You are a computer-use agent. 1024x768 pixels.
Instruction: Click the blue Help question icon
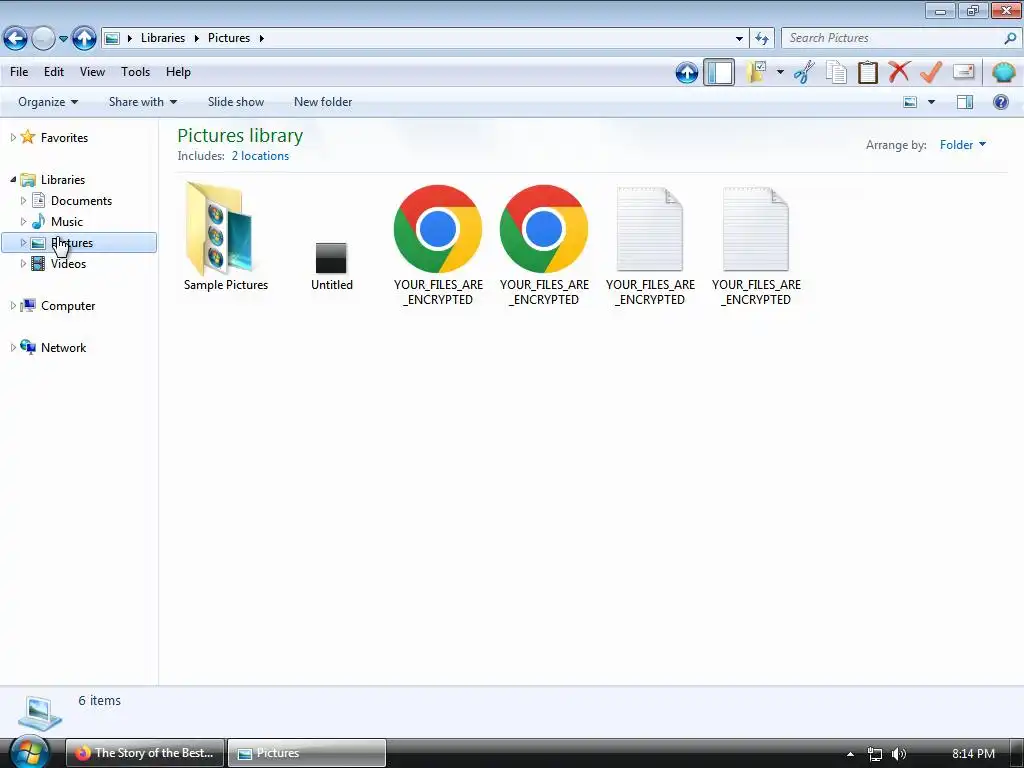[1000, 102]
